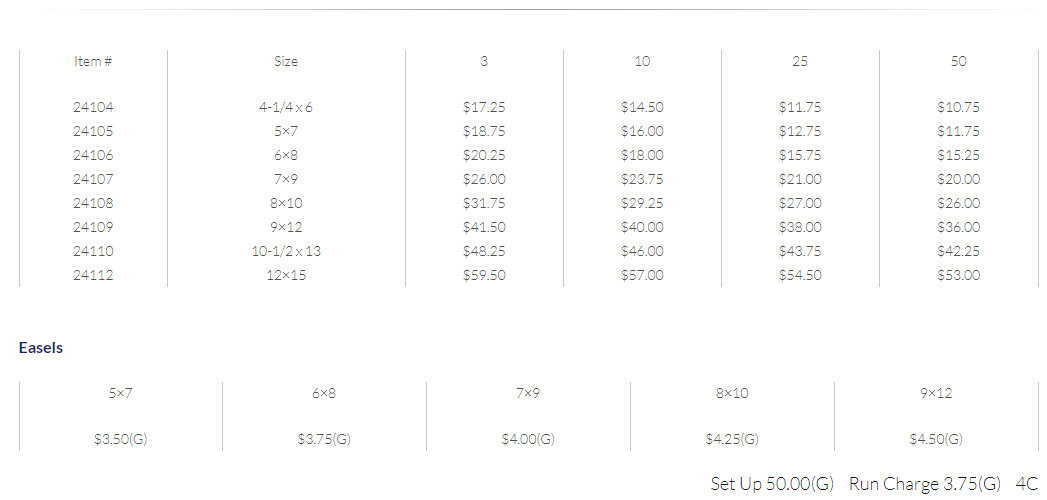Click the $38.00 price cell
Image resolution: width=1047 pixels, height=500 pixels.
(800, 227)
